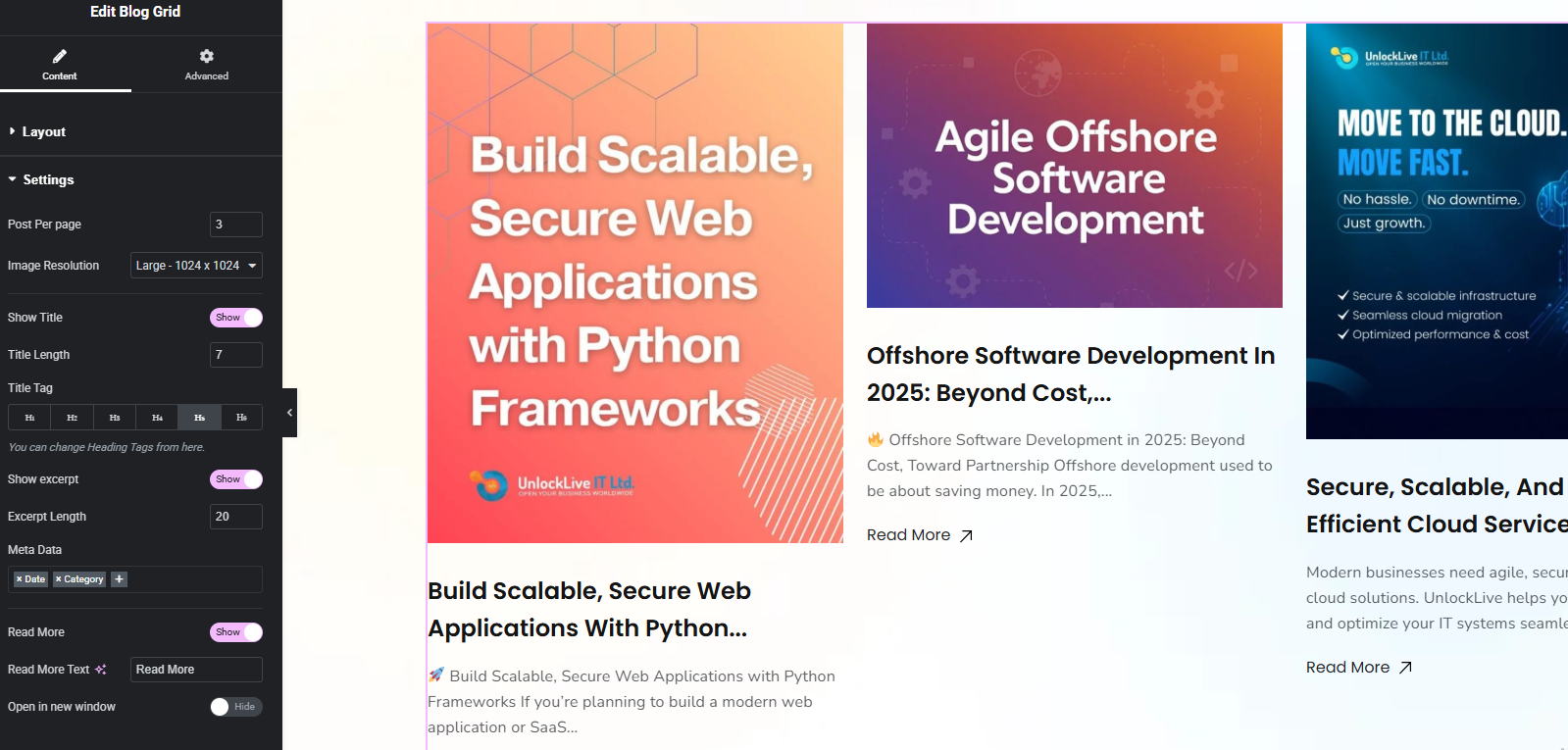Image resolution: width=1568 pixels, height=750 pixels.
Task: Expand the Layout section
Action: pyautogui.click(x=43, y=131)
